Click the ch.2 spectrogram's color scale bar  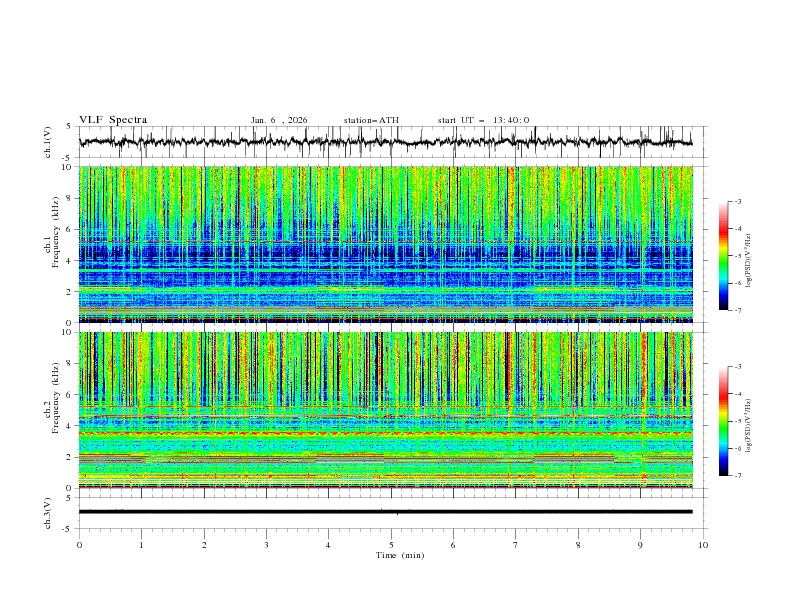click(x=723, y=421)
